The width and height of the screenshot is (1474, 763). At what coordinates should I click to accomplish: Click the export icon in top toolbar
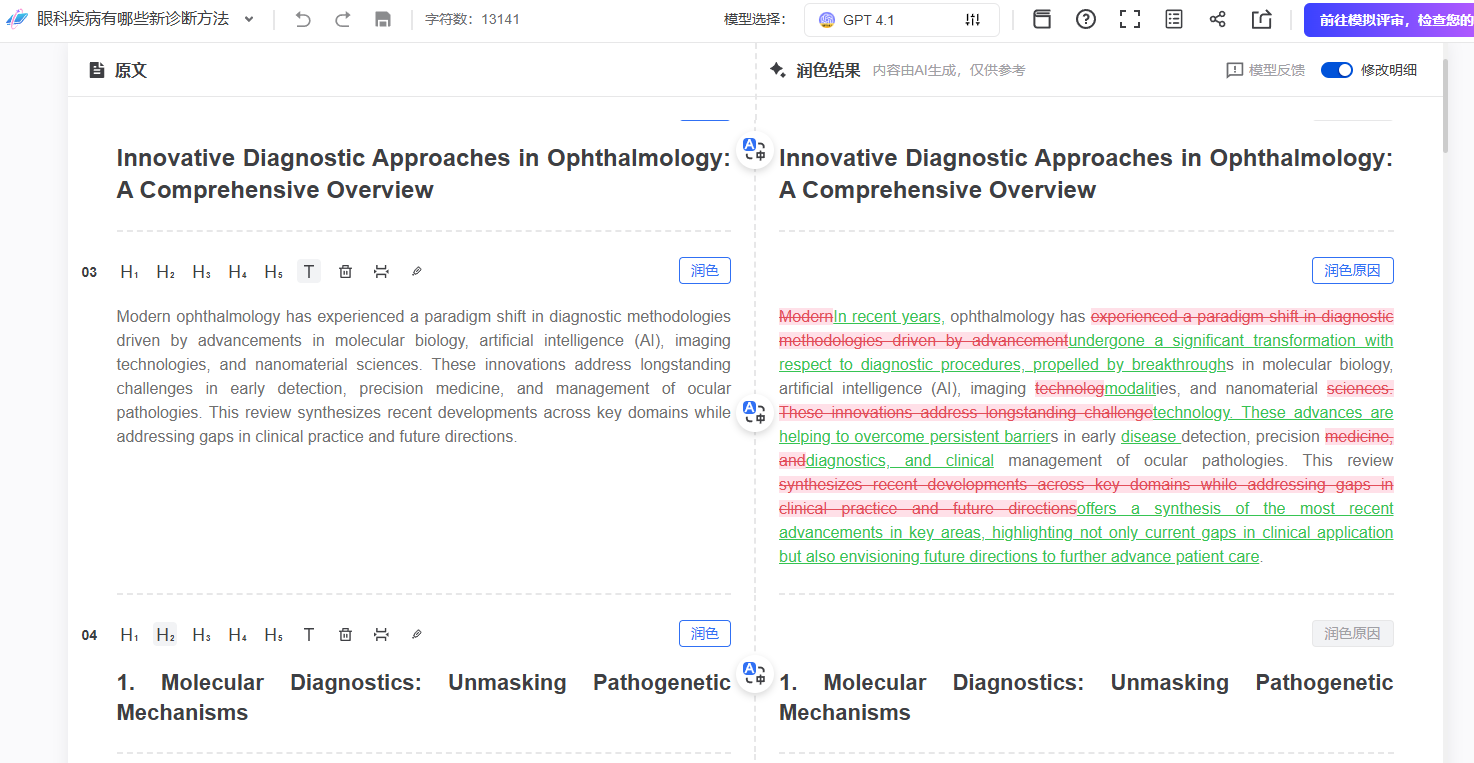coord(1261,19)
